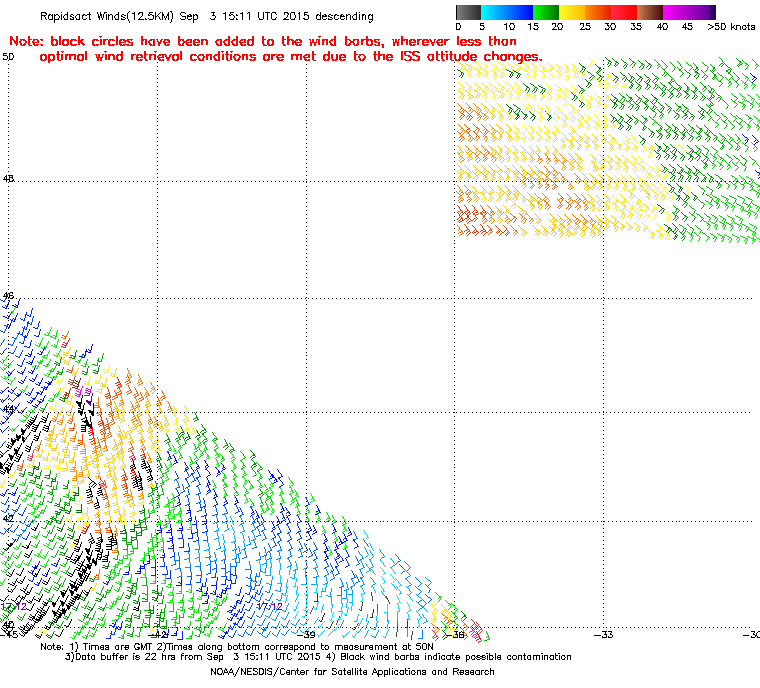Click the legend label '45'
The height and width of the screenshot is (688, 760).
[x=687, y=27]
